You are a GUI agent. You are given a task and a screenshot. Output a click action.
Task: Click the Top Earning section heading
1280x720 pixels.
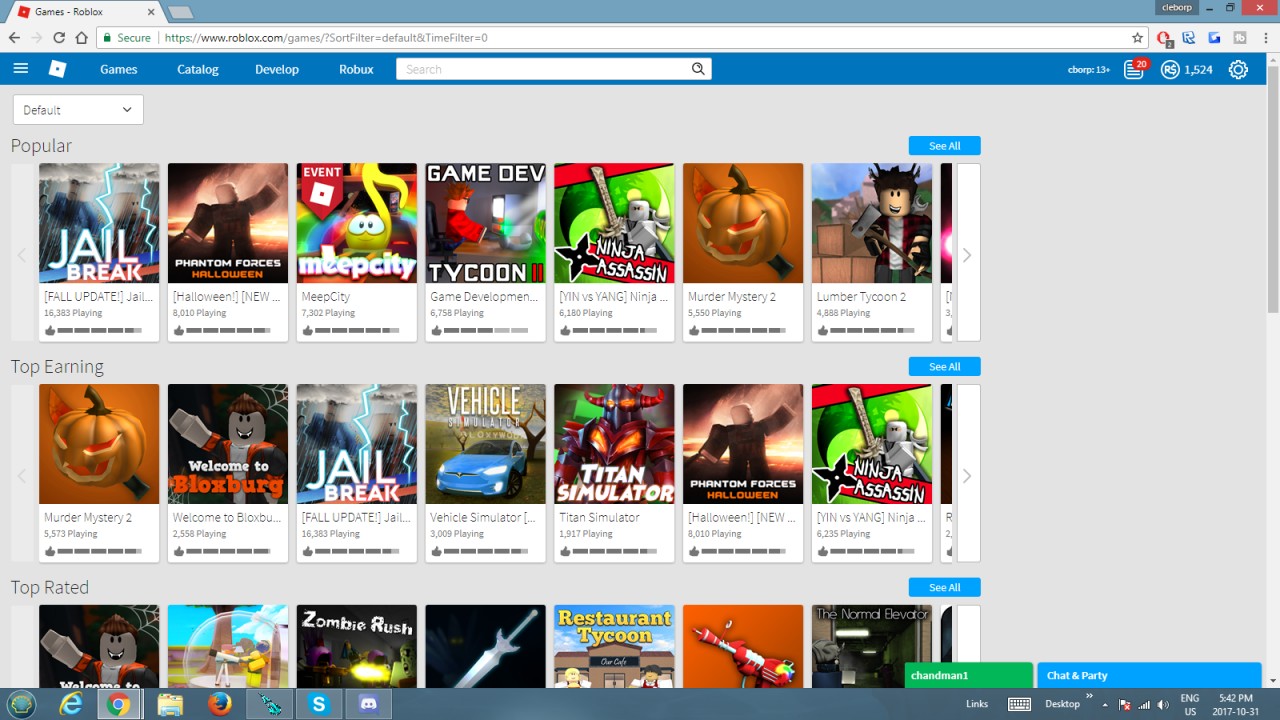click(57, 367)
